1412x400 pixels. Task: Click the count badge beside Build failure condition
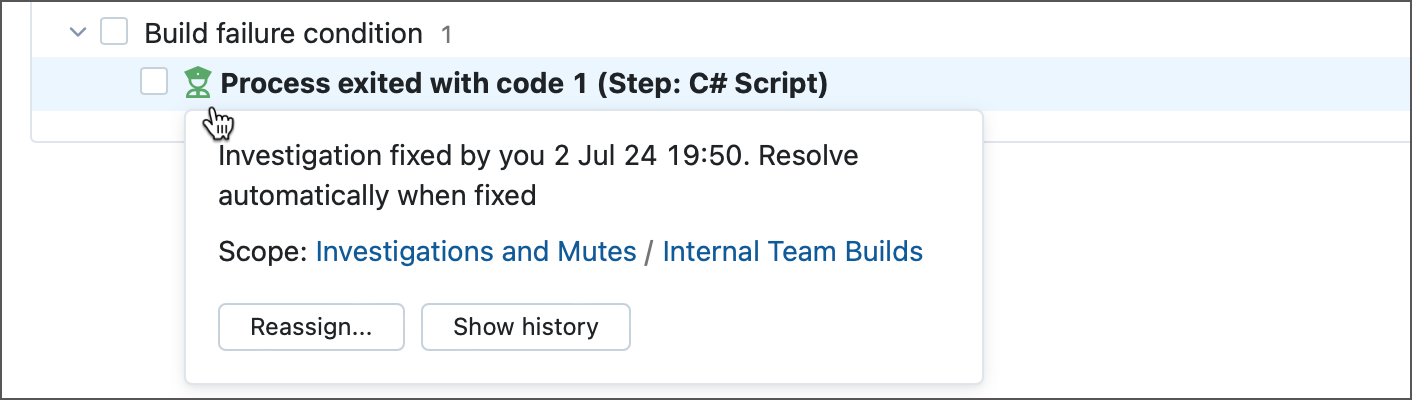click(447, 35)
